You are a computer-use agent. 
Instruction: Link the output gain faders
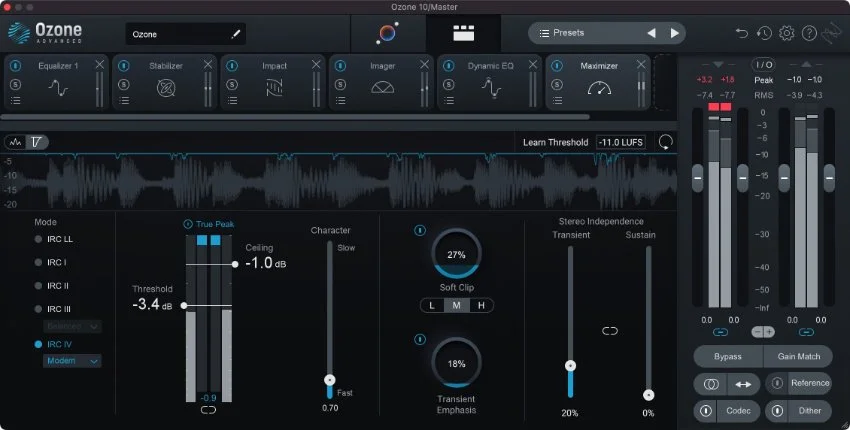click(x=806, y=332)
